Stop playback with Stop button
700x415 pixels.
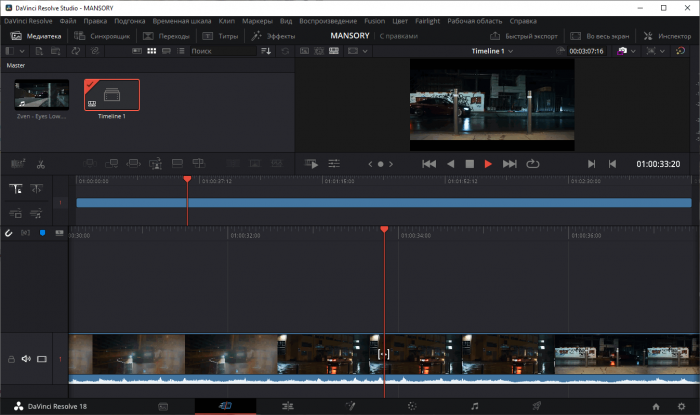pos(469,164)
